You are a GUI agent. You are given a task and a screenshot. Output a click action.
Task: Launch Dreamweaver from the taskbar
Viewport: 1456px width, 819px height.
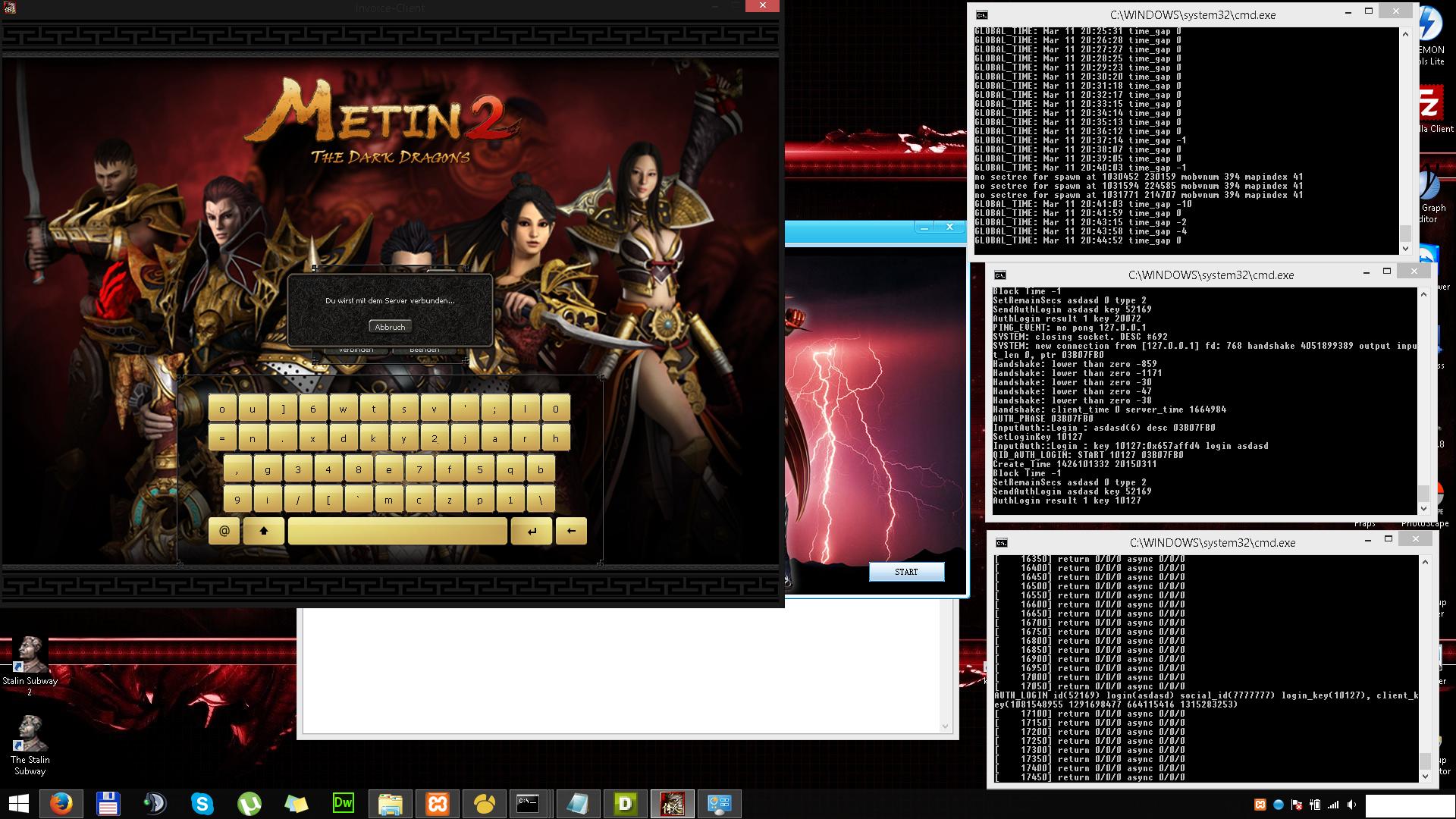tap(343, 804)
